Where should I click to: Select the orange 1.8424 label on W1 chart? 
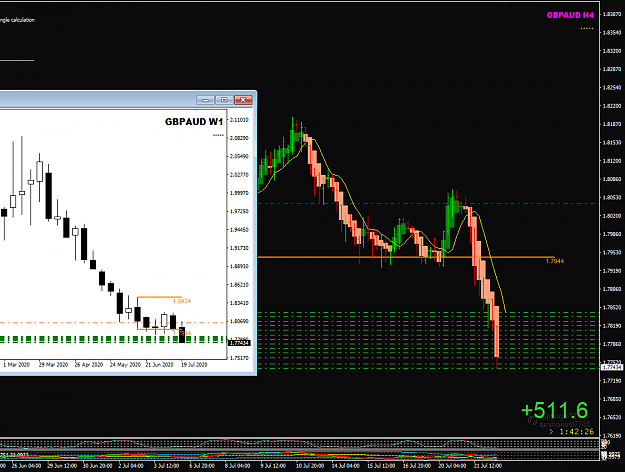pyautogui.click(x=182, y=301)
